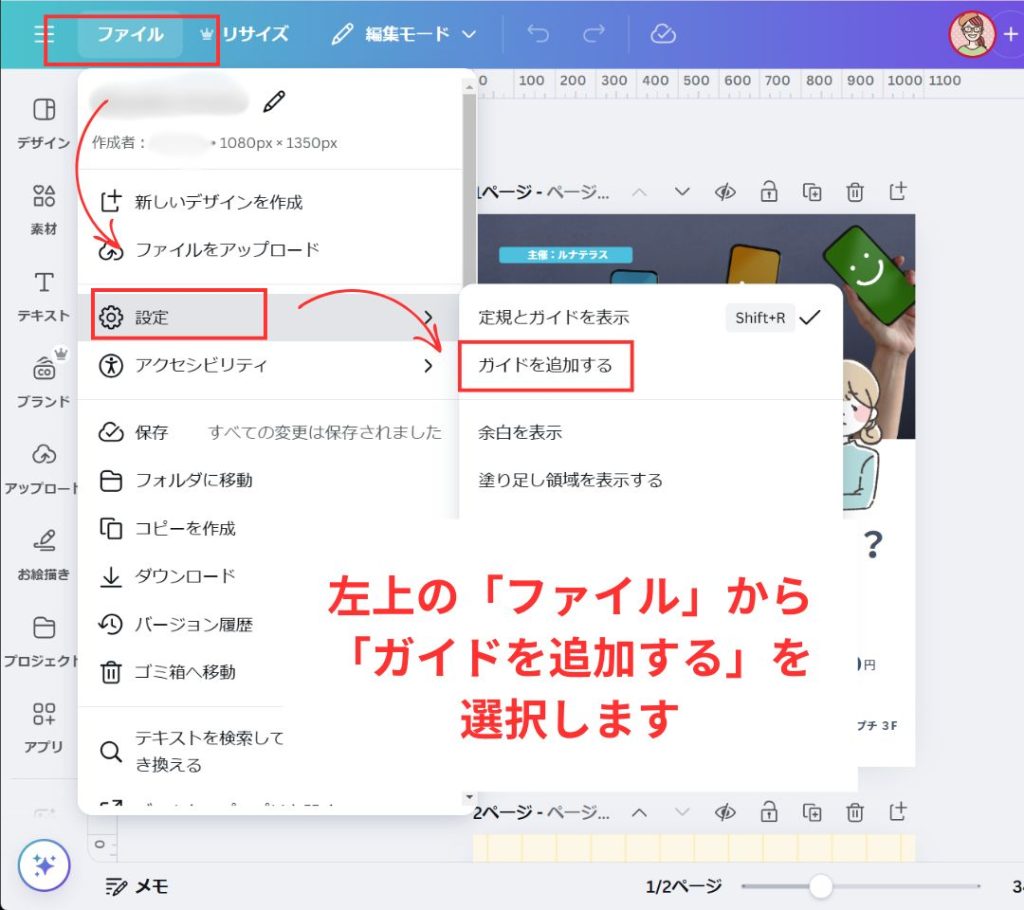Move page 1 down with chevron arrow
This screenshot has height=910, width=1024.
tap(682, 191)
